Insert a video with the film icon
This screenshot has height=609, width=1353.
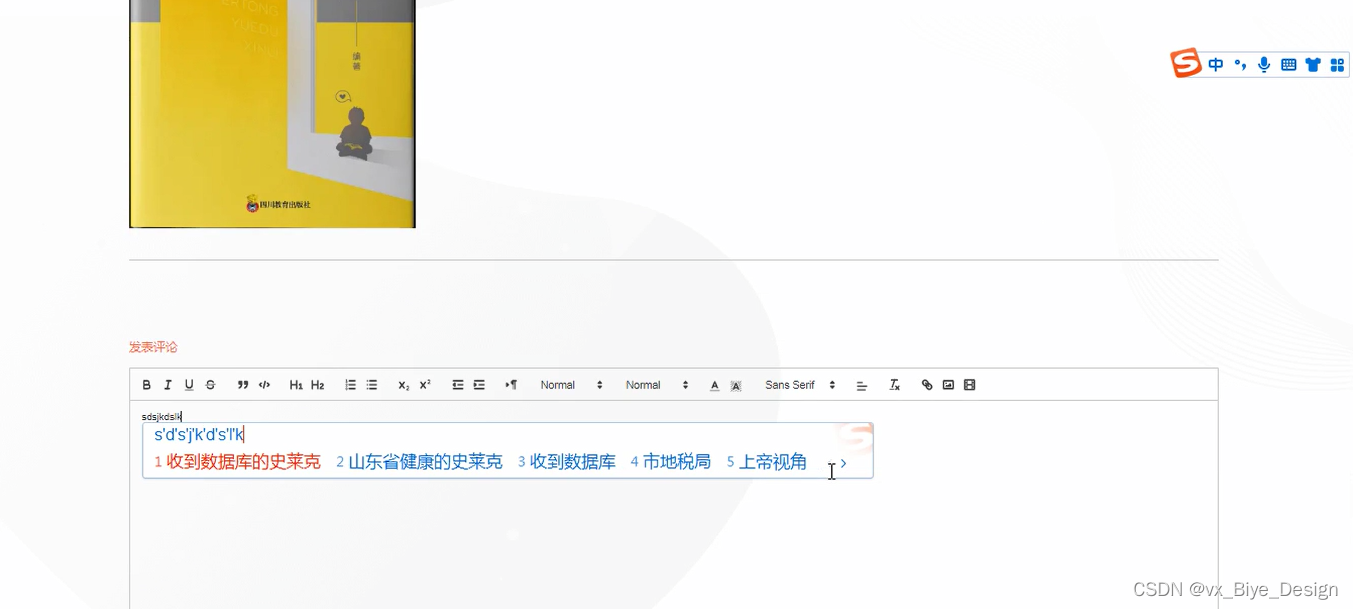click(x=969, y=385)
